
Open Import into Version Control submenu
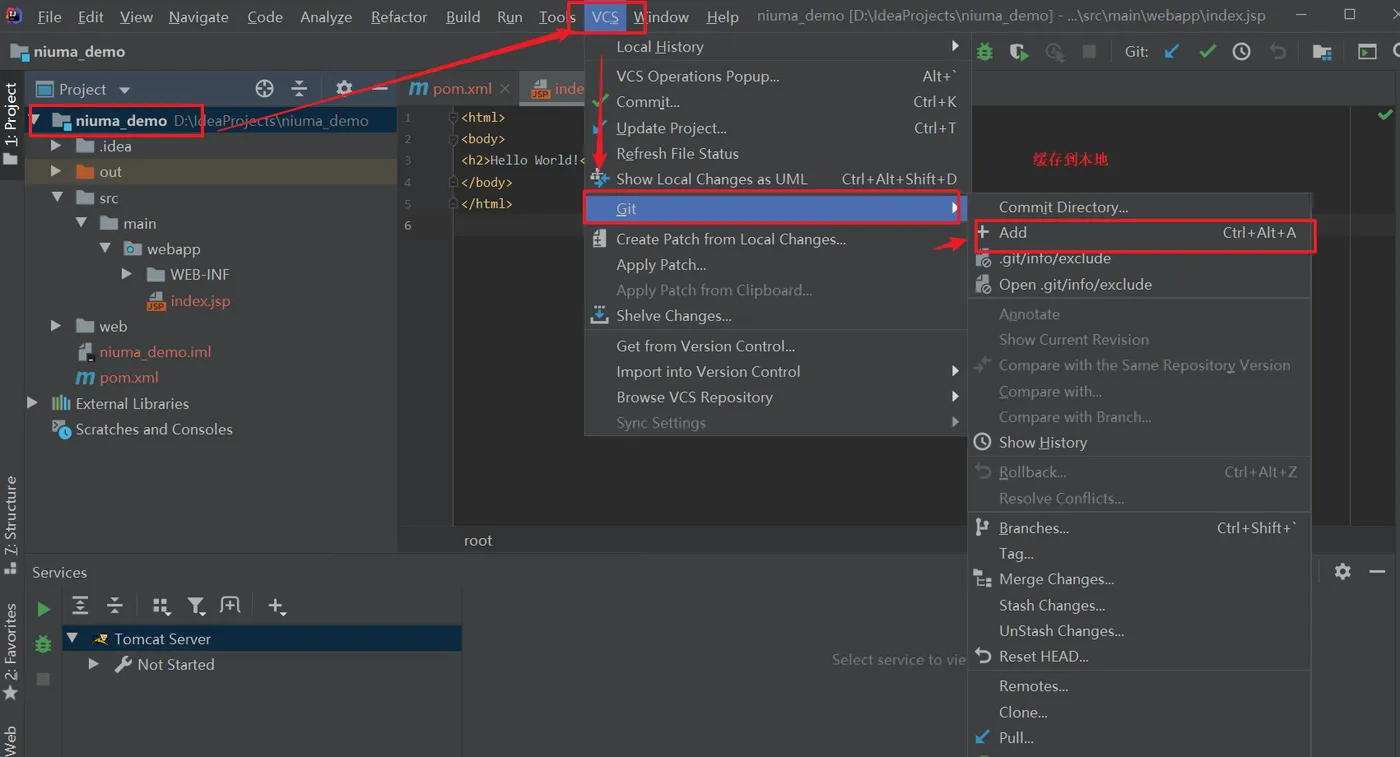(776, 371)
